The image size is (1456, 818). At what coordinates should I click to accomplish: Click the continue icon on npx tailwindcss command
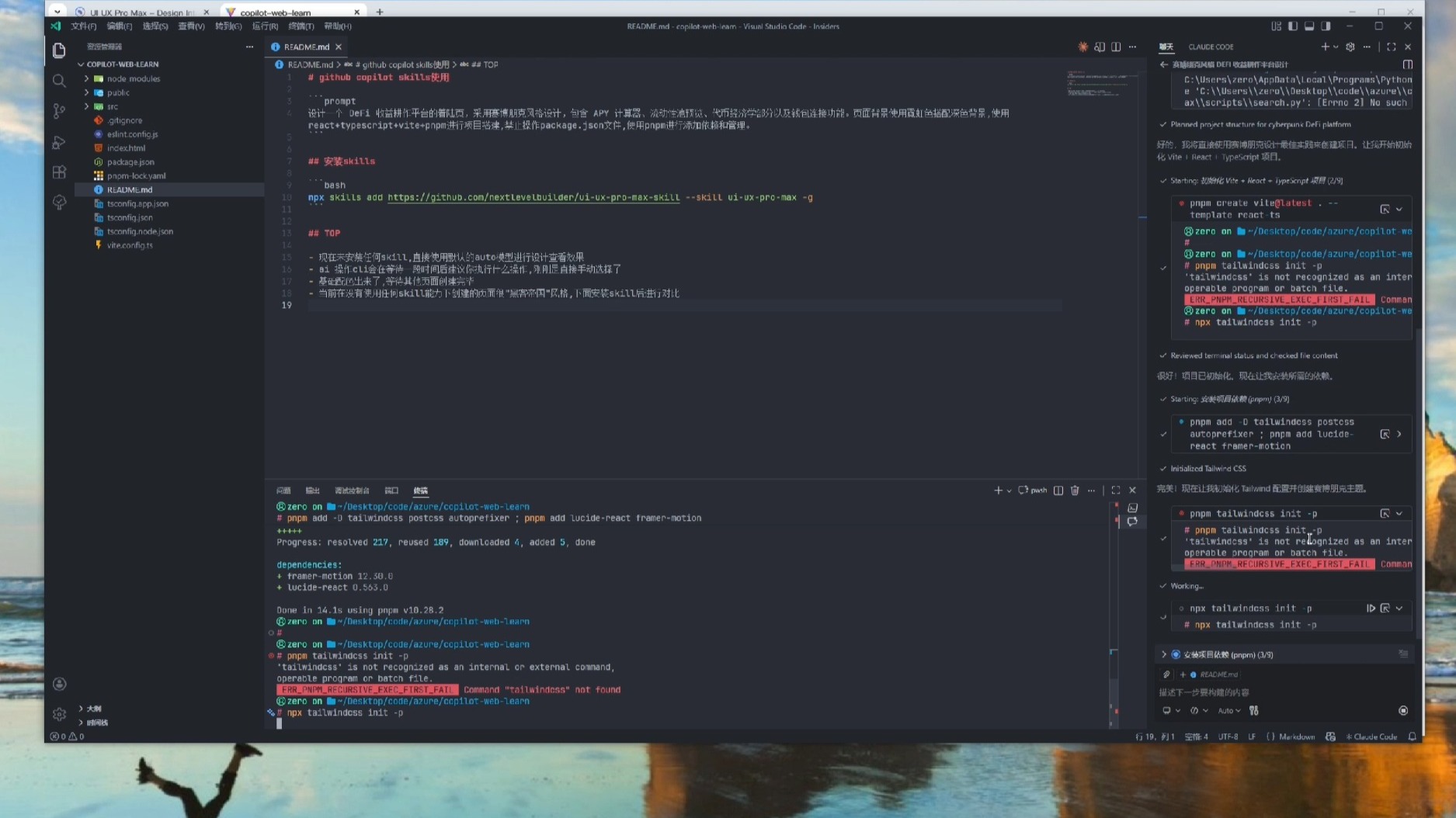1371,608
